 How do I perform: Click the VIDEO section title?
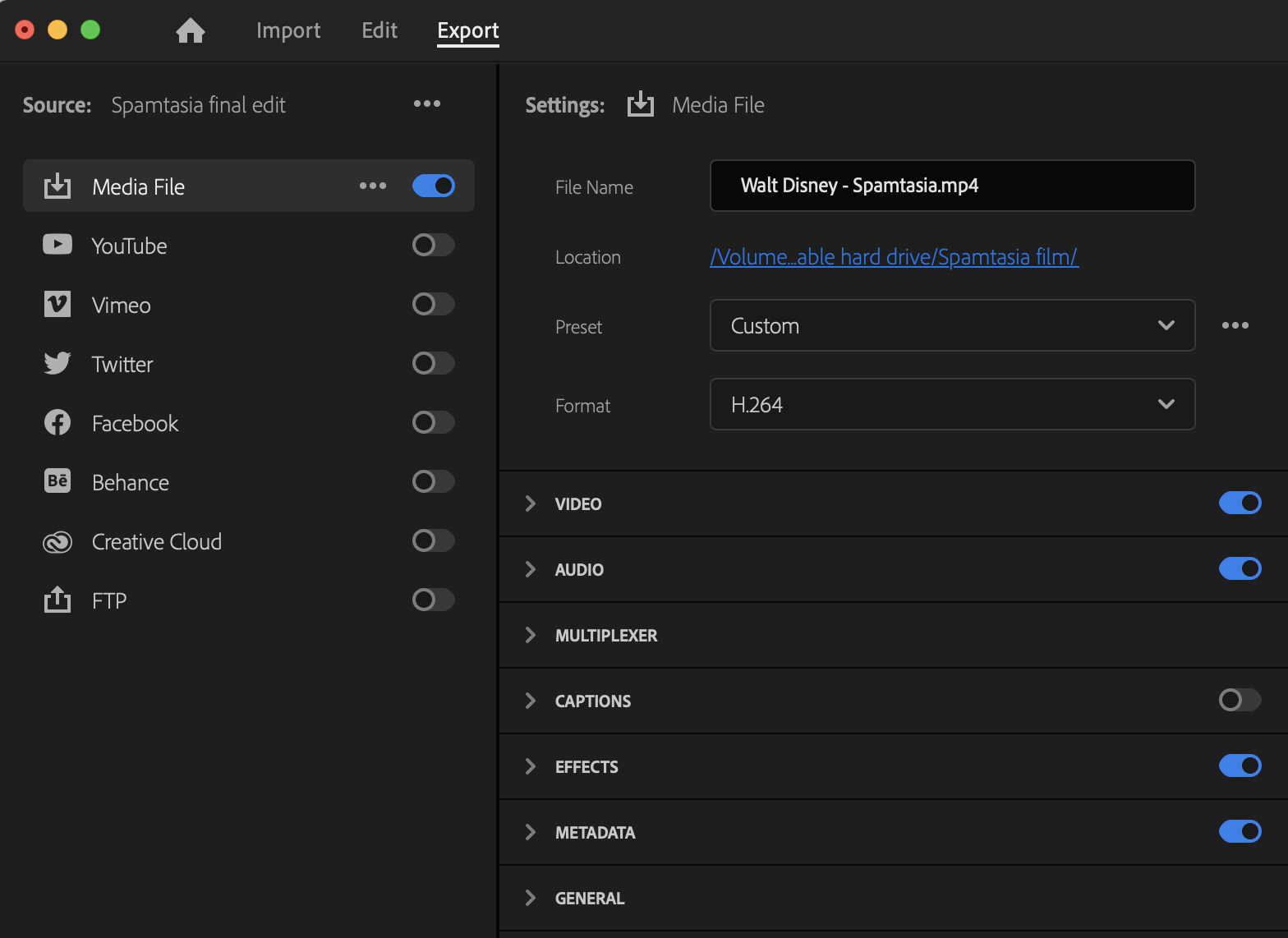[578, 503]
